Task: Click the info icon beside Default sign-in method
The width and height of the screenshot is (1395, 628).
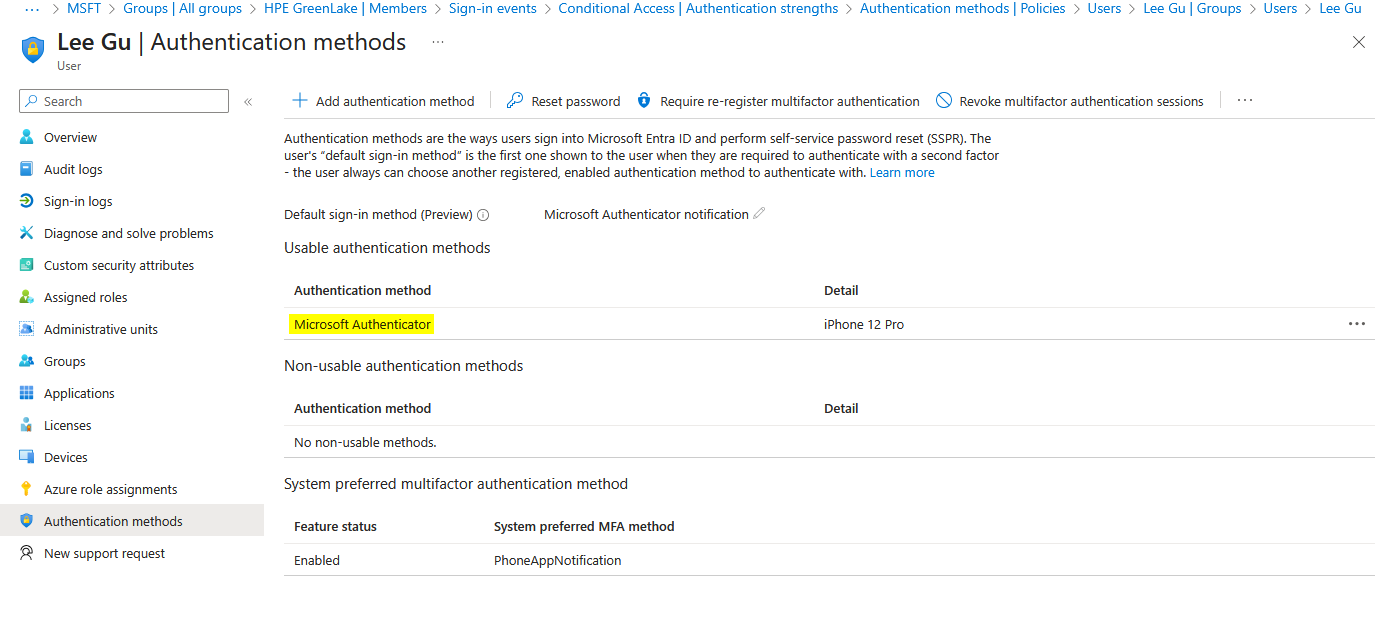Action: [x=483, y=215]
